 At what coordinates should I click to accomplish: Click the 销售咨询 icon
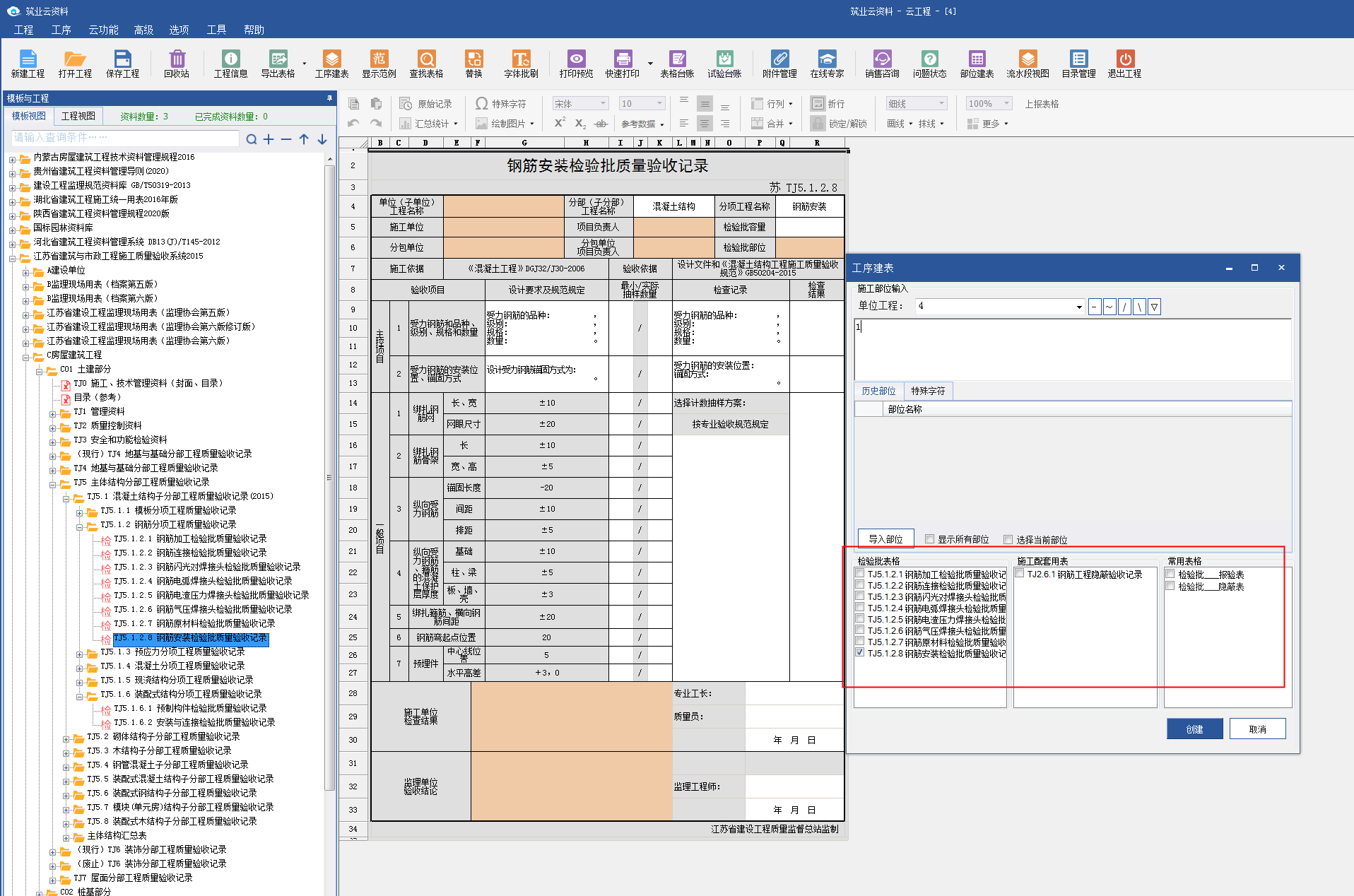pos(882,64)
